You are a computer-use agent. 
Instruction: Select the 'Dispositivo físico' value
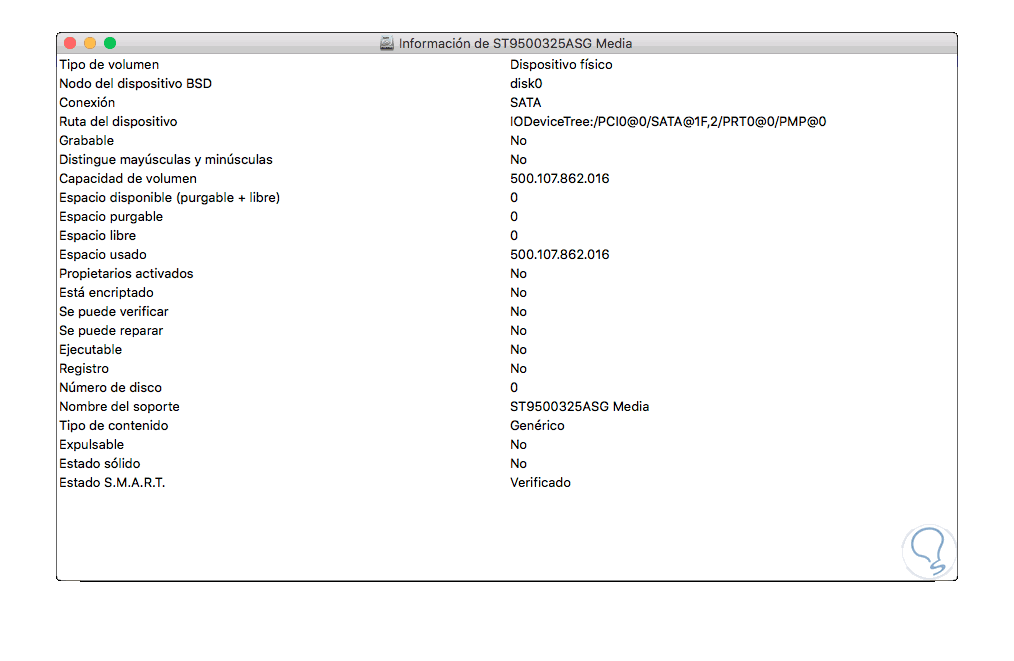click(561, 65)
